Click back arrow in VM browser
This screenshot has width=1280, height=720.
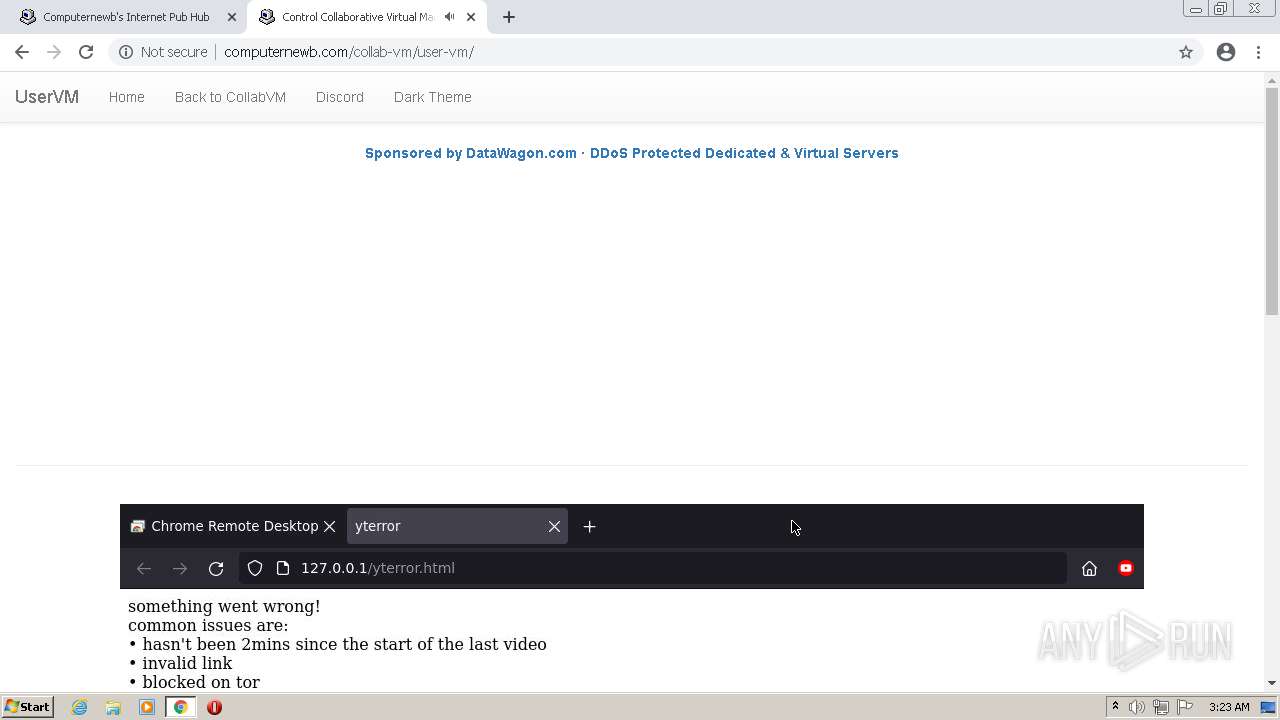tap(144, 568)
